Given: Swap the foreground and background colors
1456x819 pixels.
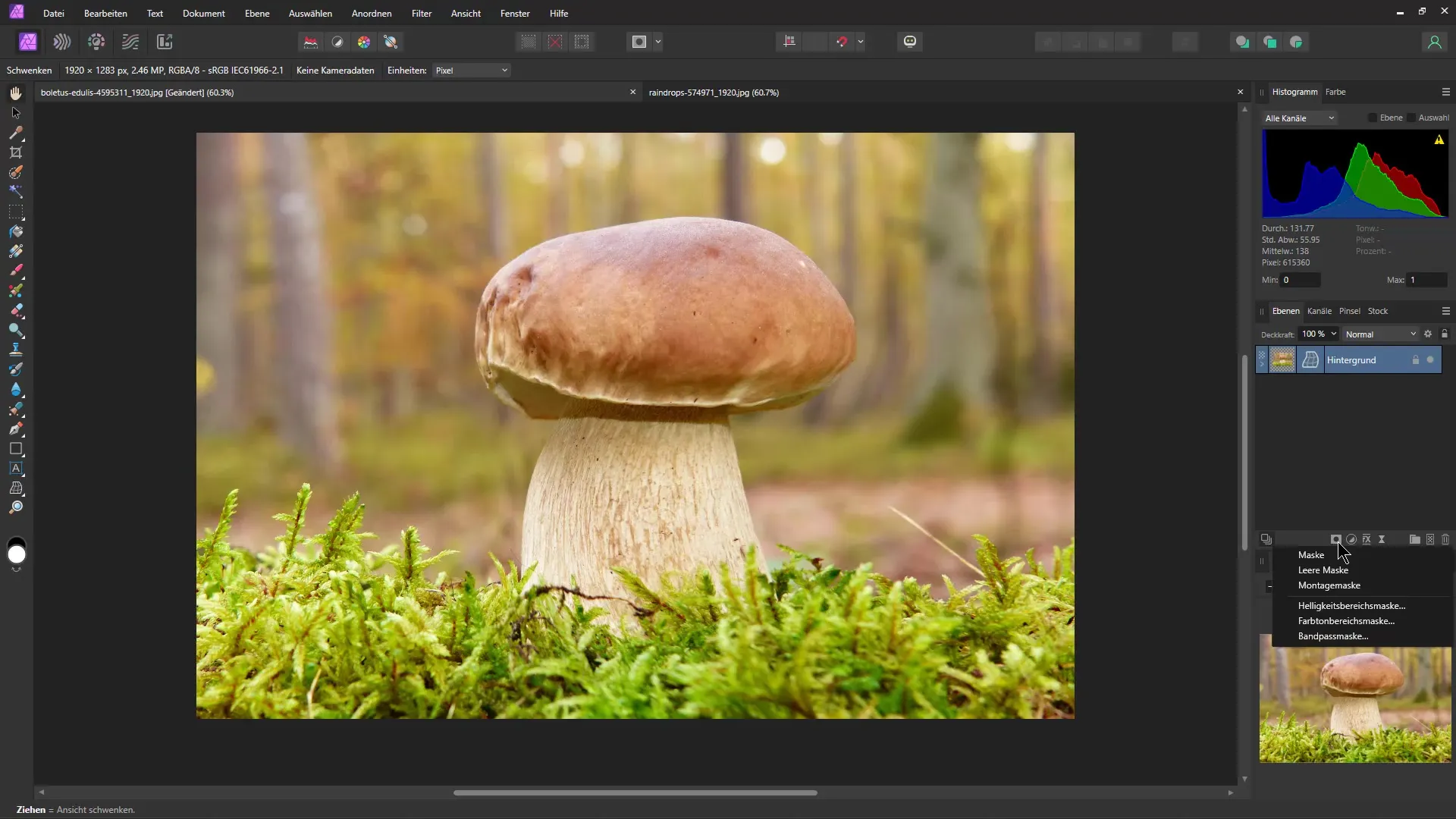Looking at the screenshot, I should tap(16, 570).
